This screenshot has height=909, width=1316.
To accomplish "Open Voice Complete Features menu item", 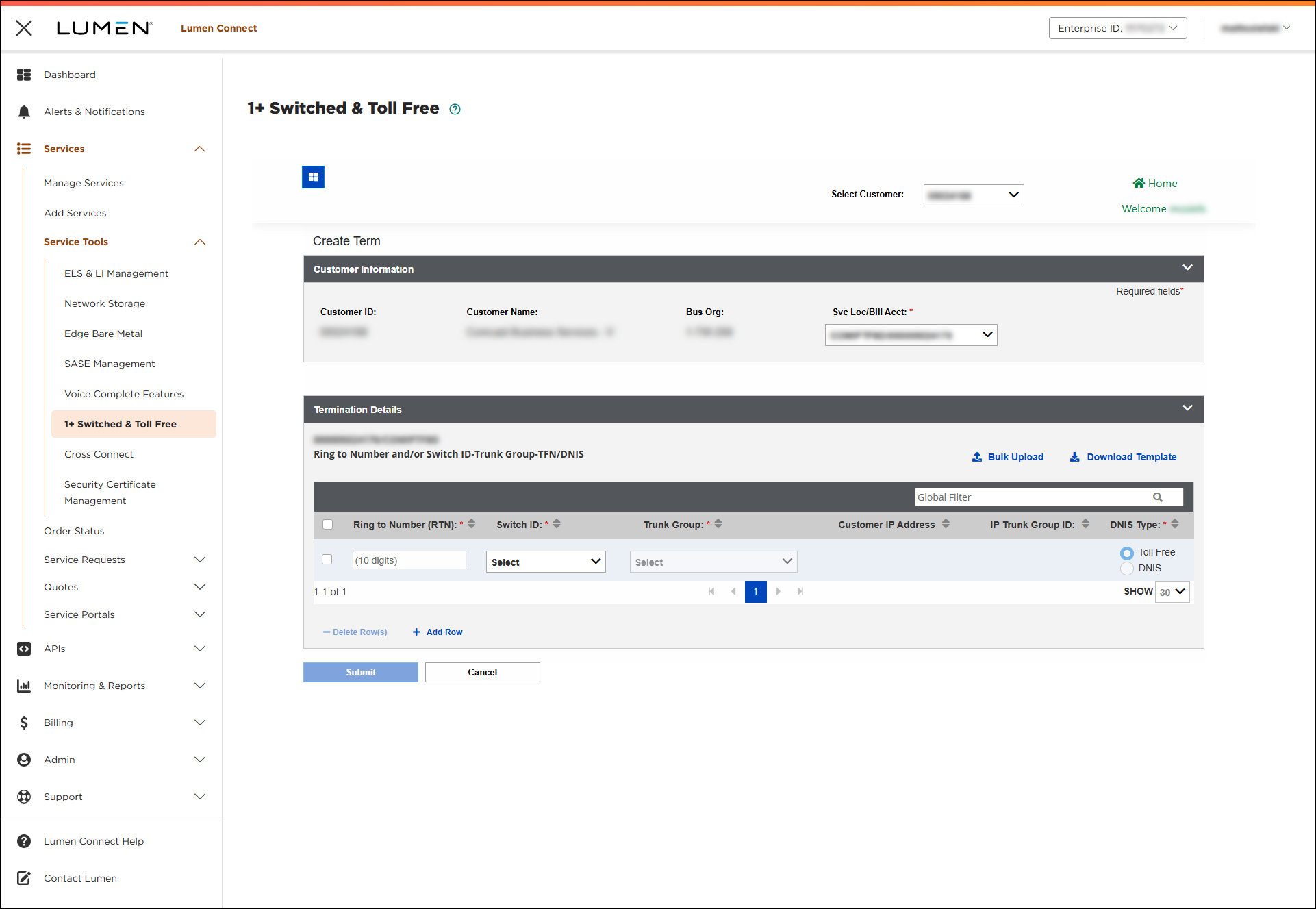I will pyautogui.click(x=124, y=394).
